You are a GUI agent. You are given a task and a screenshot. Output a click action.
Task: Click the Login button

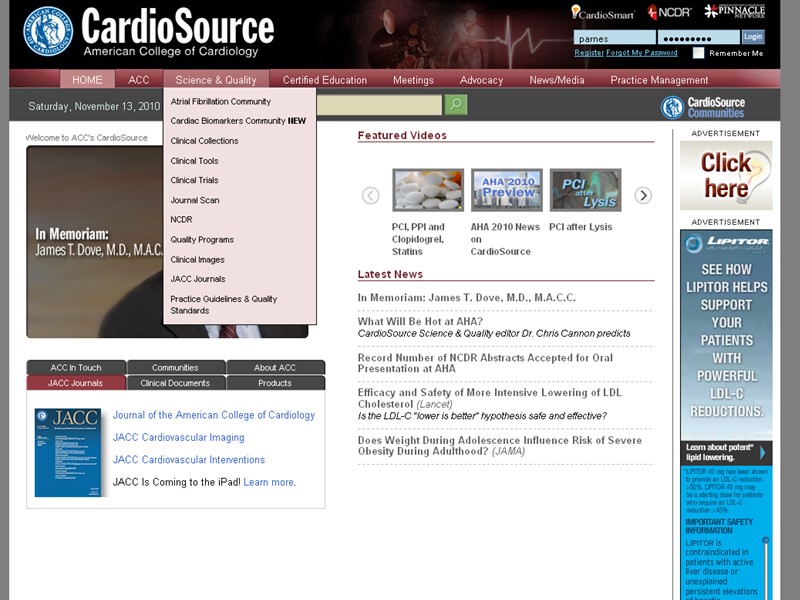click(753, 37)
